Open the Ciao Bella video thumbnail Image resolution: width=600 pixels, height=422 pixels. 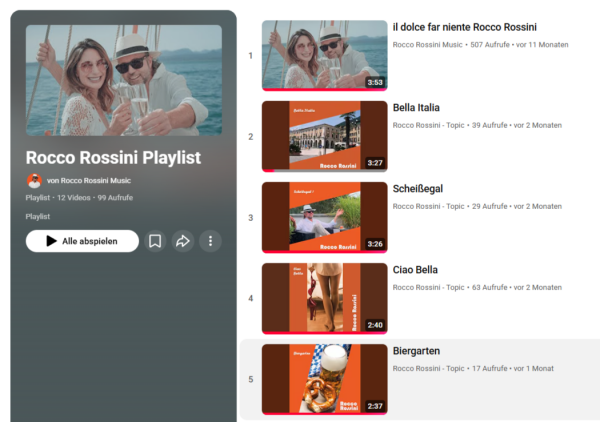tap(324, 298)
